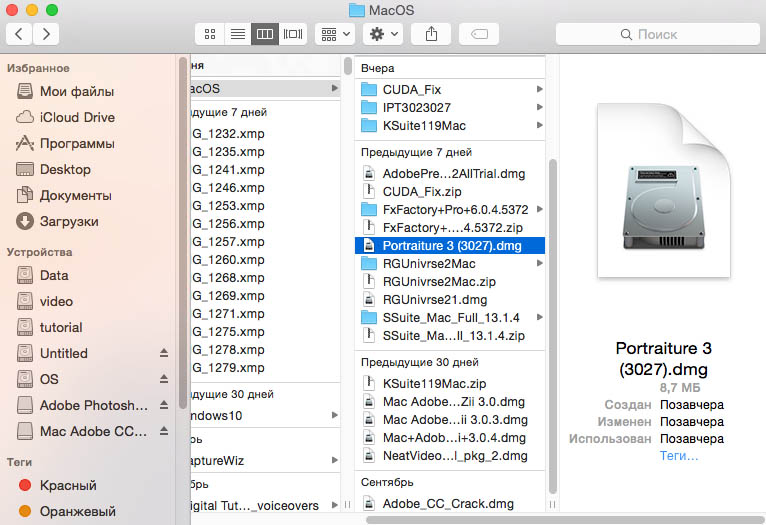The width and height of the screenshot is (766, 525).
Task: Expand the FxFactory+Pro+6.0.4.5372 folder arrow
Action: [539, 209]
